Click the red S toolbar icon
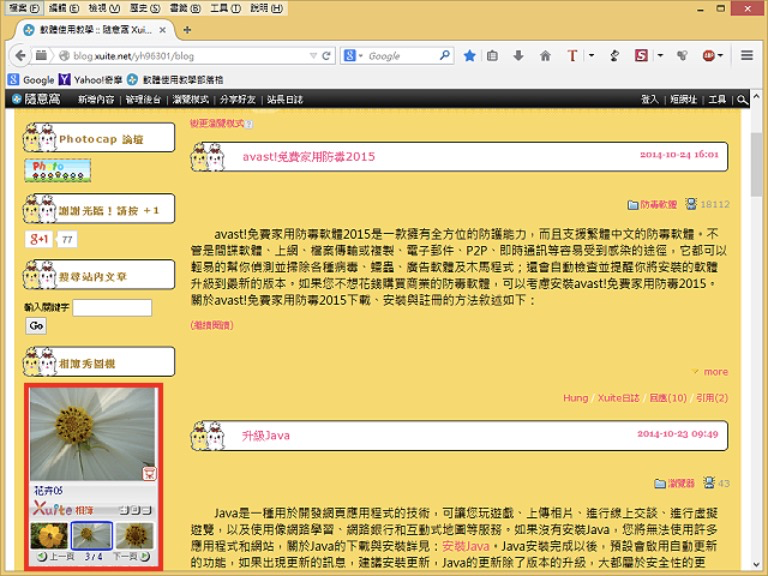 click(x=641, y=55)
